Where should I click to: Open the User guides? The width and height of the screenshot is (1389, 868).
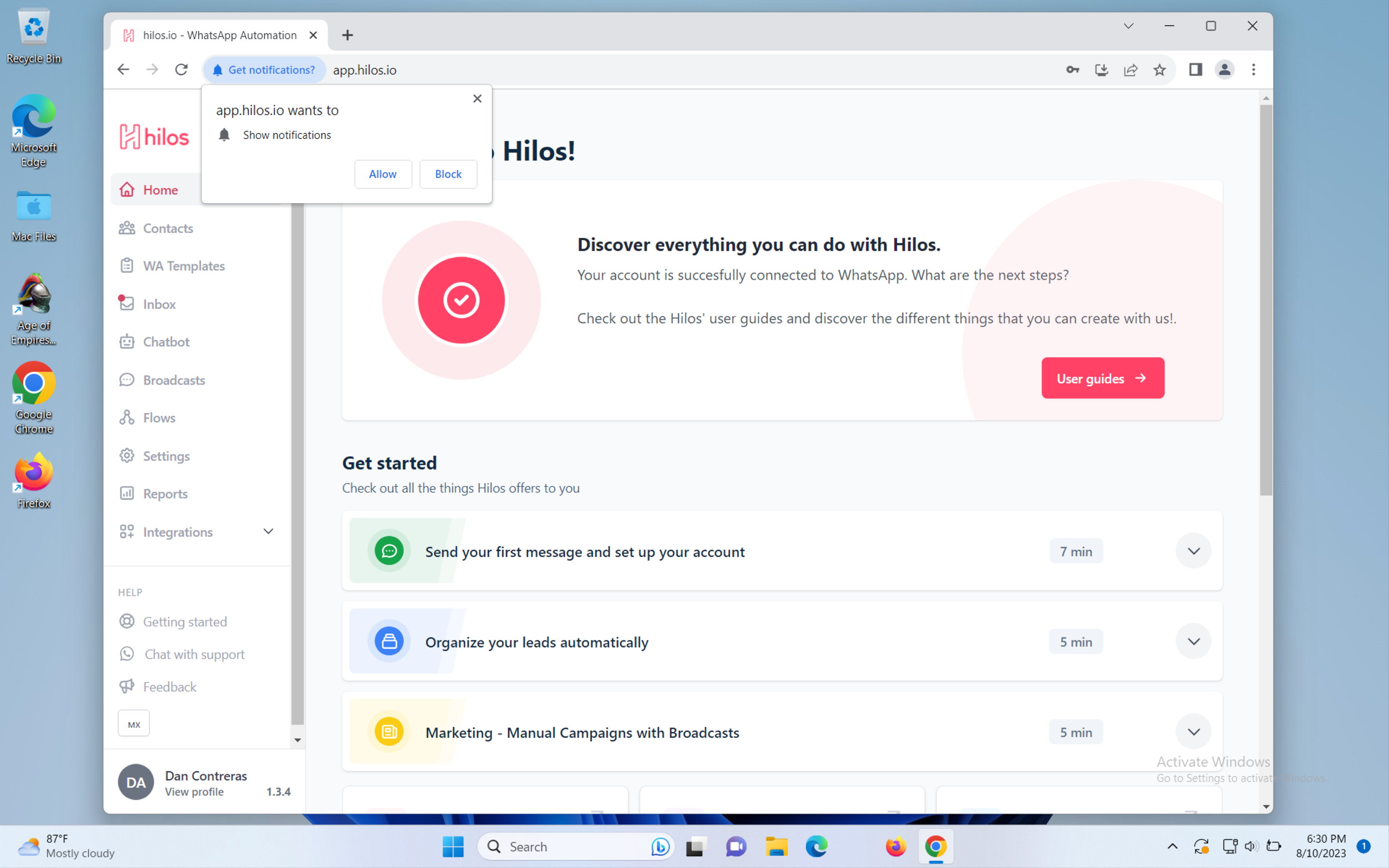[x=1102, y=378]
